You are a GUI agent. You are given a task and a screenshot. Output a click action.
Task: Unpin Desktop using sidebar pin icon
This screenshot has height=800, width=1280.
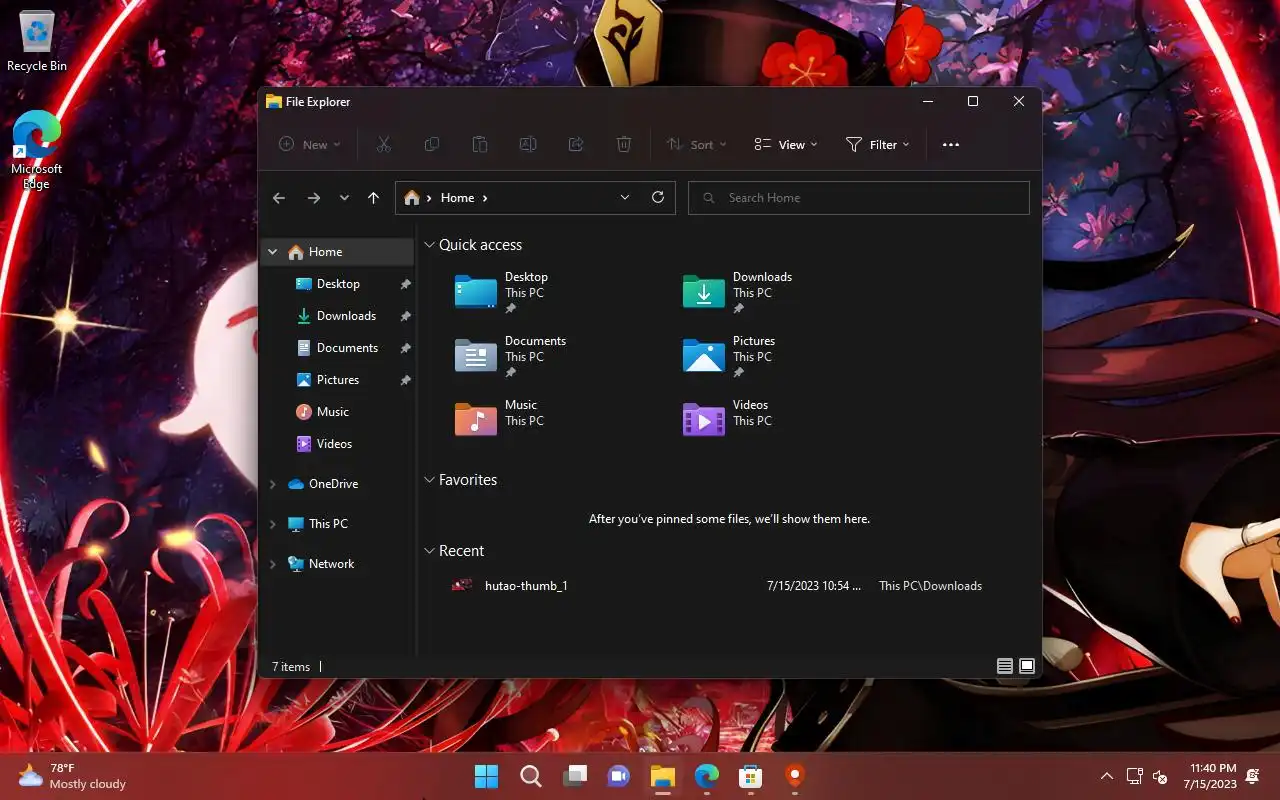[x=405, y=284]
